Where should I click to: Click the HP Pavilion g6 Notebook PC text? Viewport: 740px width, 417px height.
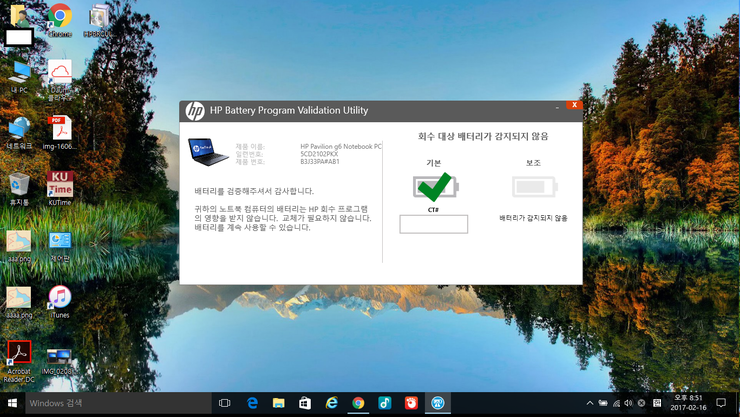pos(341,147)
